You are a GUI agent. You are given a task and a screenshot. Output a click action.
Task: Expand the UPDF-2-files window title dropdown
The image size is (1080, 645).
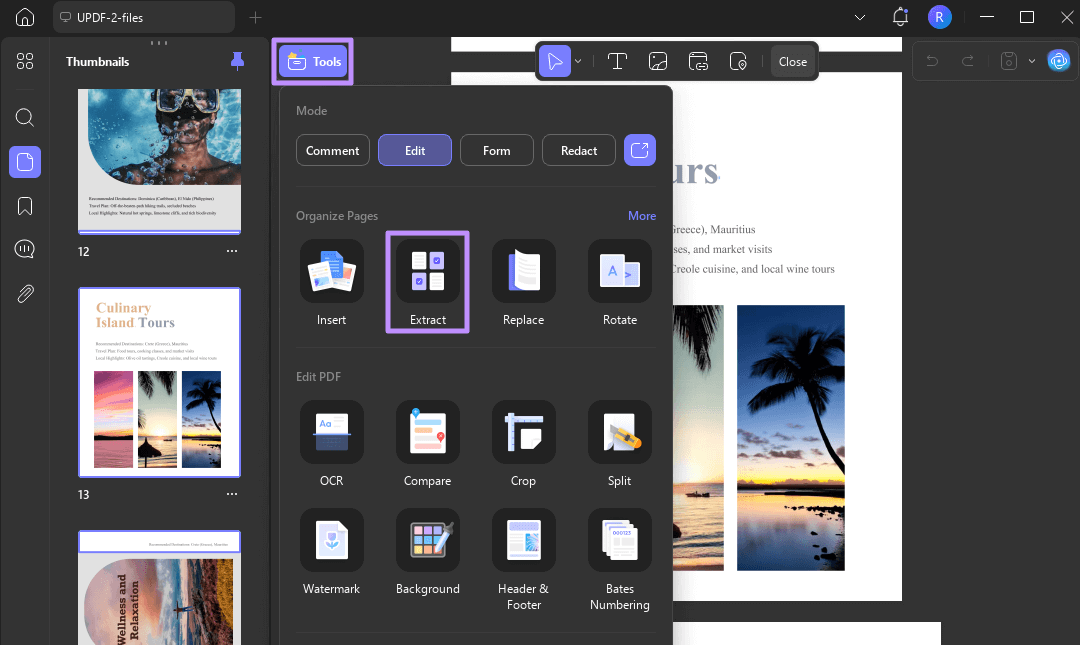[860, 17]
